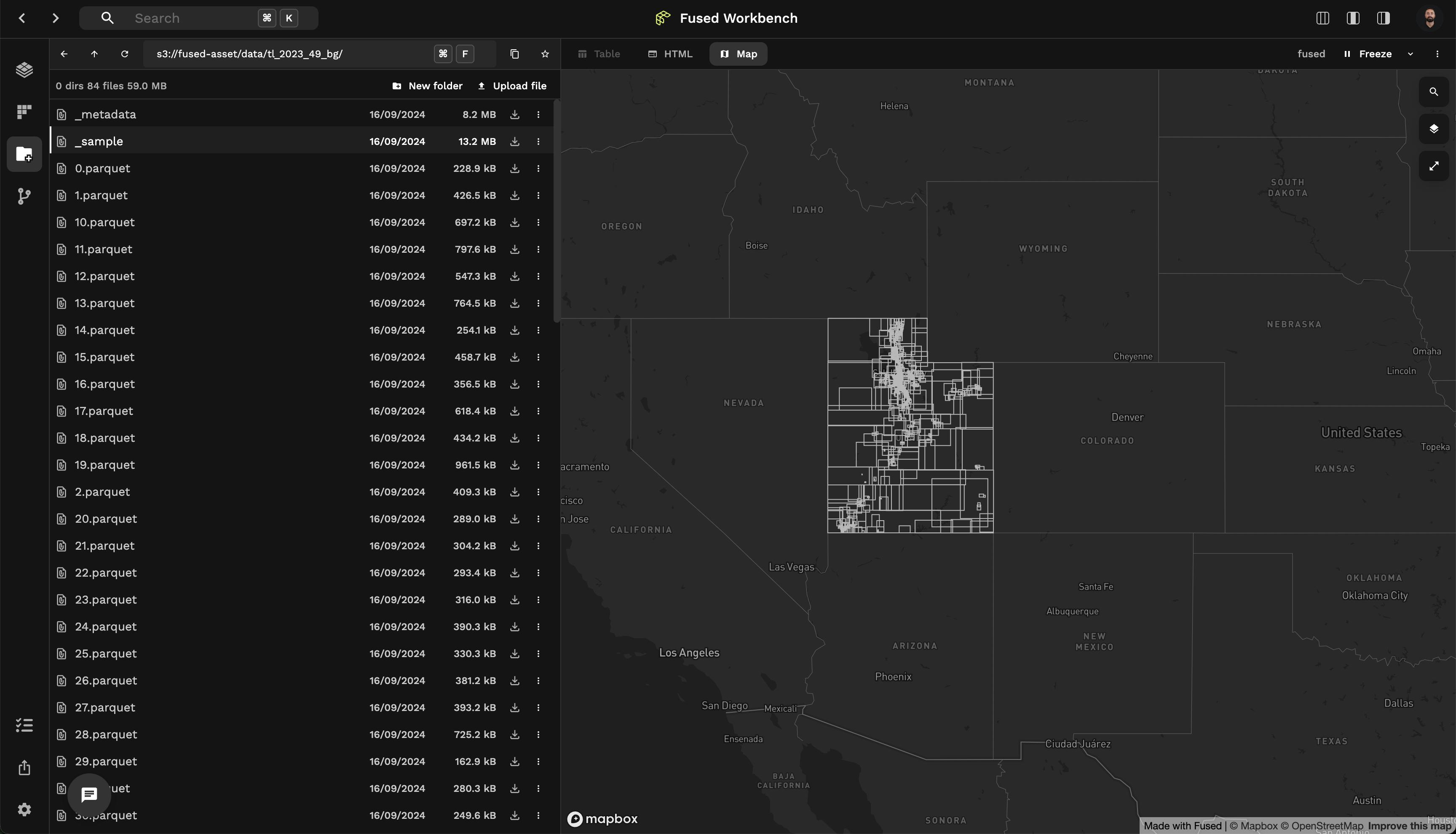Select the 1.parquet file
Viewport: 1456px width, 834px height.
(x=302, y=195)
